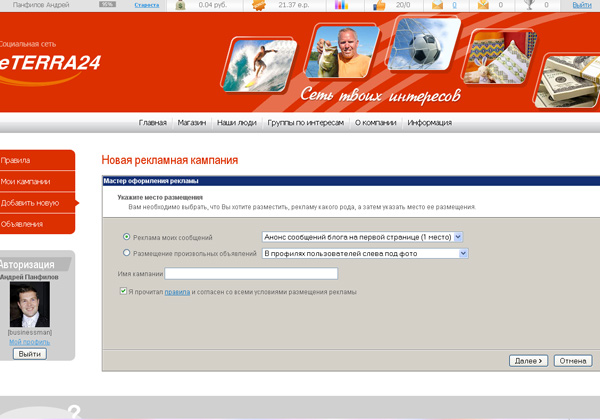Viewport: 600px width, 420px height.
Task: Open the second envelope notifications icon
Action: pos(483,5)
